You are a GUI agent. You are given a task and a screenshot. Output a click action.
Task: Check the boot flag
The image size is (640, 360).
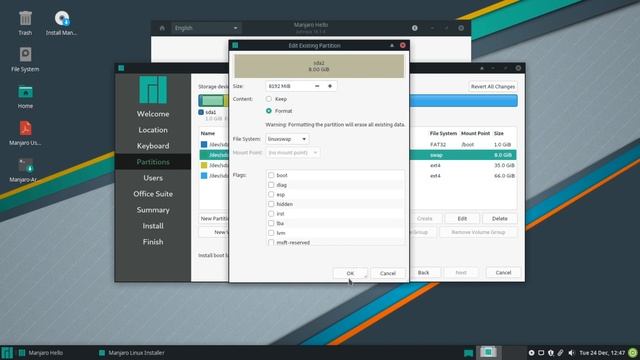(x=271, y=175)
